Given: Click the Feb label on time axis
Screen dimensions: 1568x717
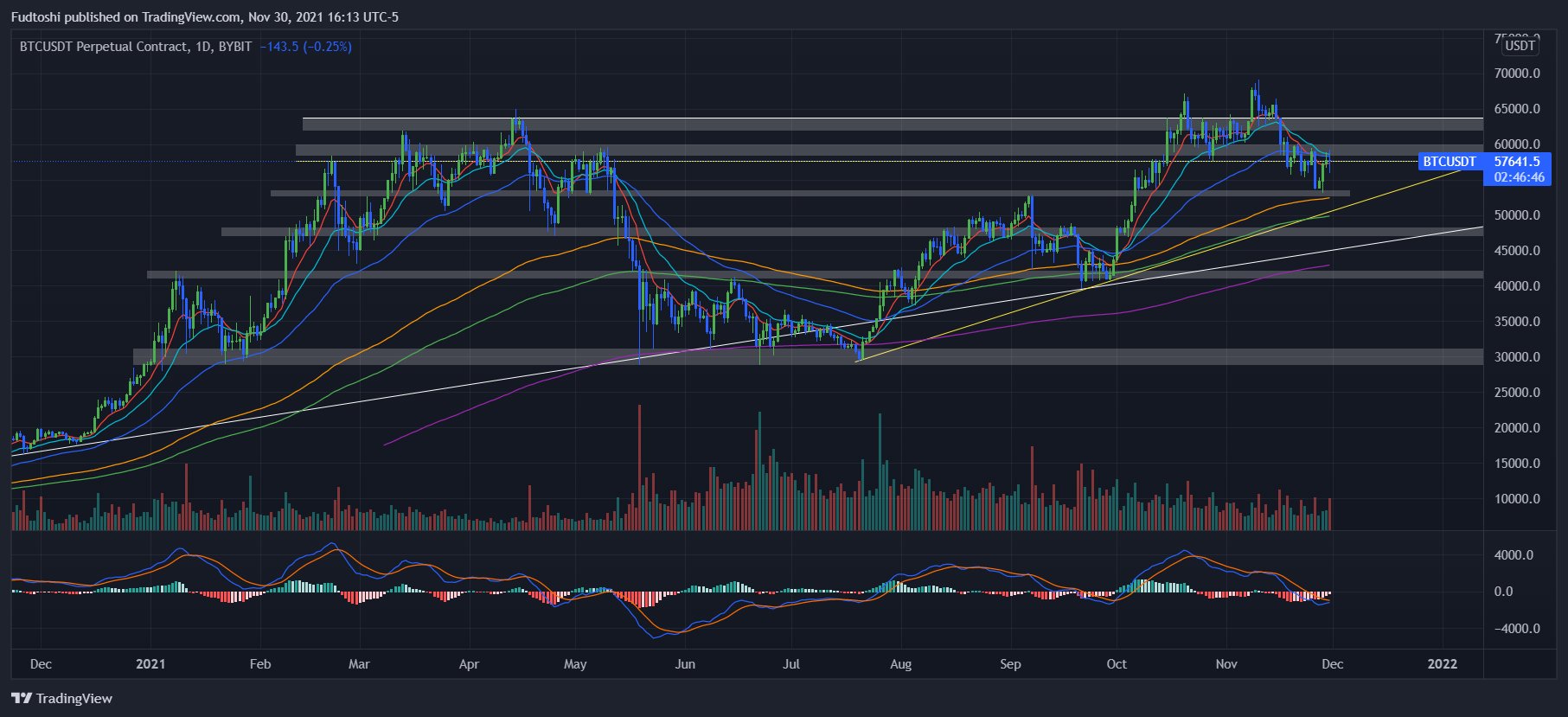Looking at the screenshot, I should (x=259, y=664).
